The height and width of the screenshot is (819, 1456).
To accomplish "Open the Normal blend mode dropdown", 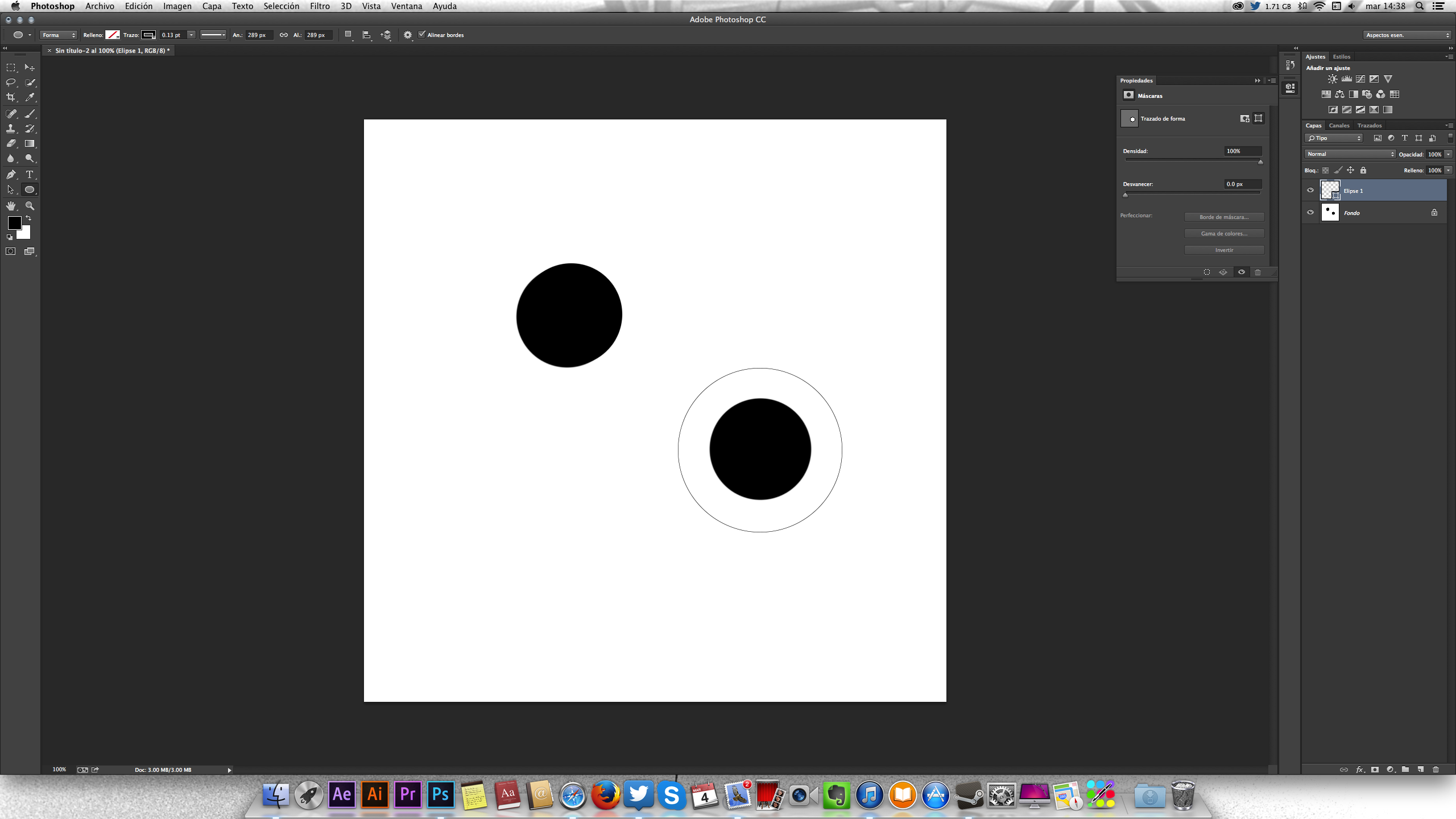I will [x=1350, y=154].
